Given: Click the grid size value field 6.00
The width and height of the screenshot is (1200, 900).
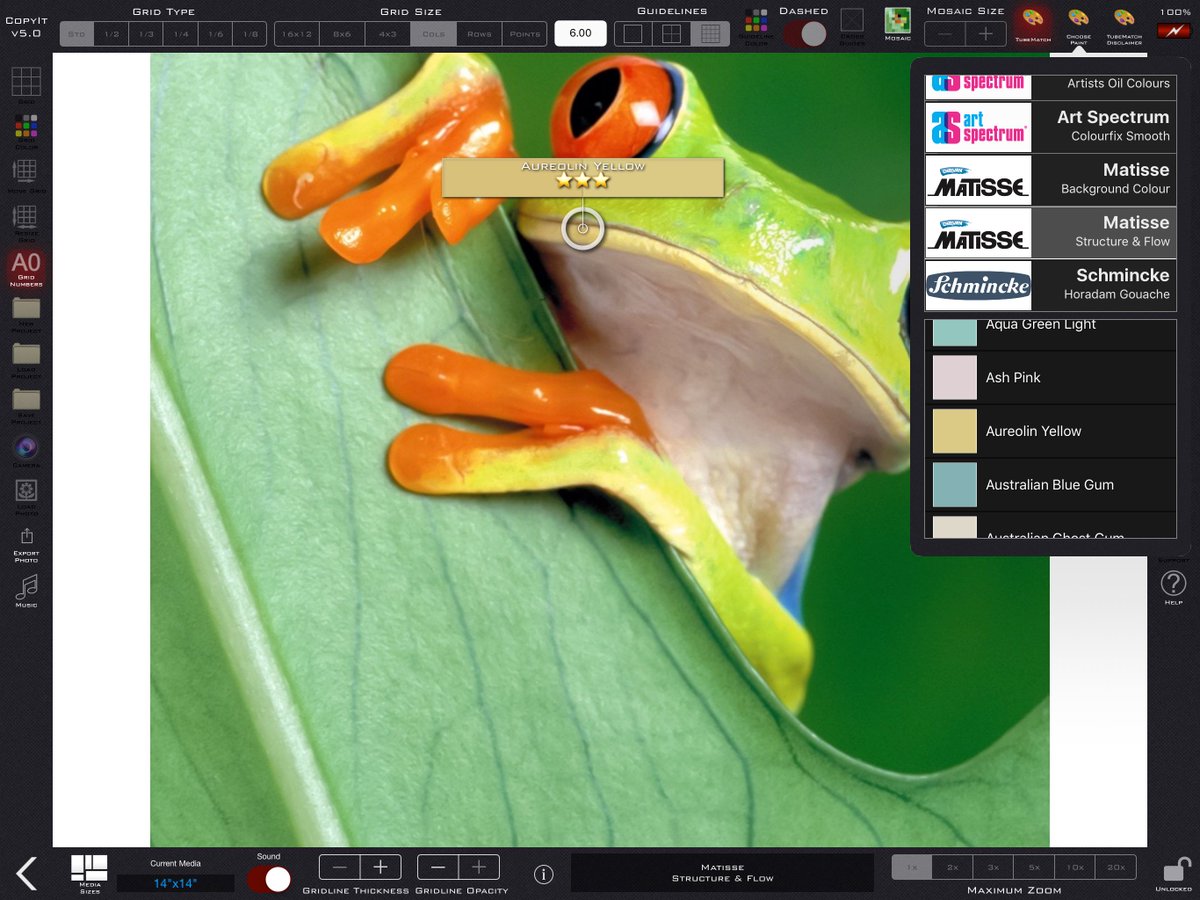Looking at the screenshot, I should [x=580, y=33].
